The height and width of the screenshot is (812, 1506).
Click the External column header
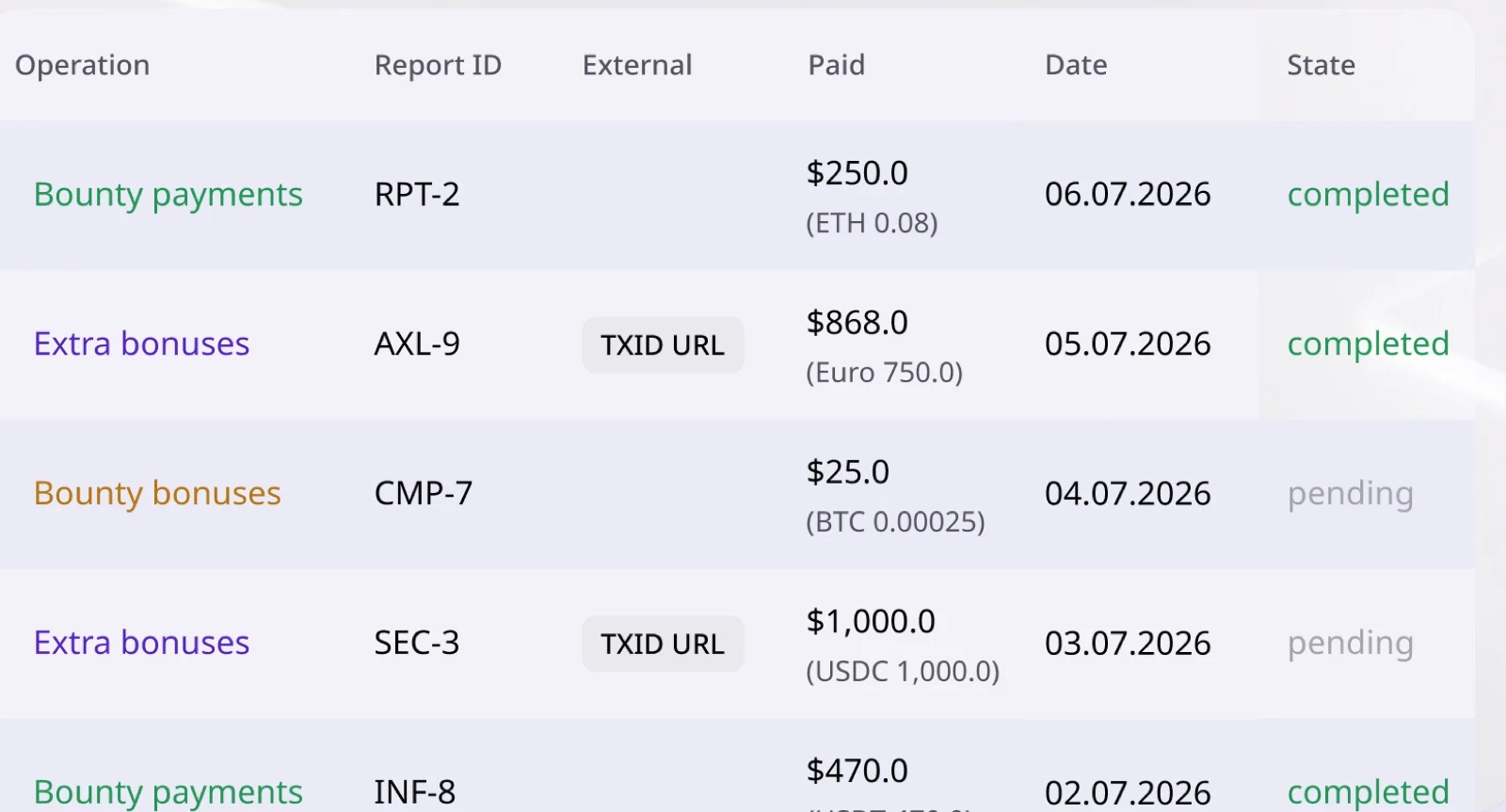point(637,65)
